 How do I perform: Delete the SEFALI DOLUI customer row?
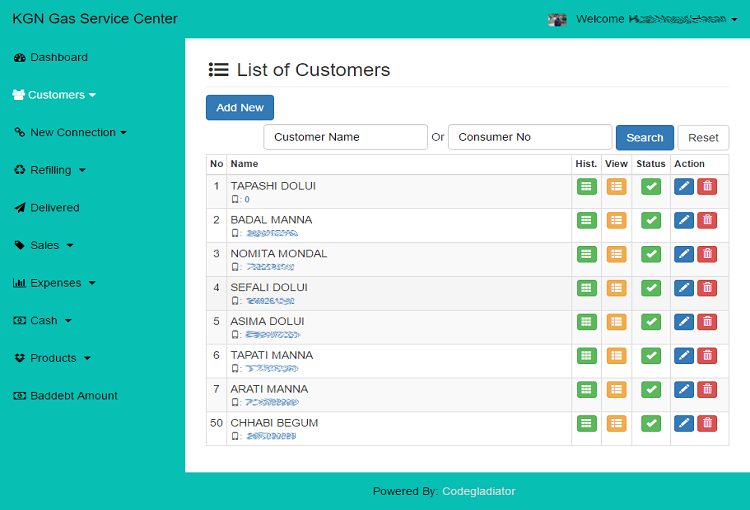707,288
